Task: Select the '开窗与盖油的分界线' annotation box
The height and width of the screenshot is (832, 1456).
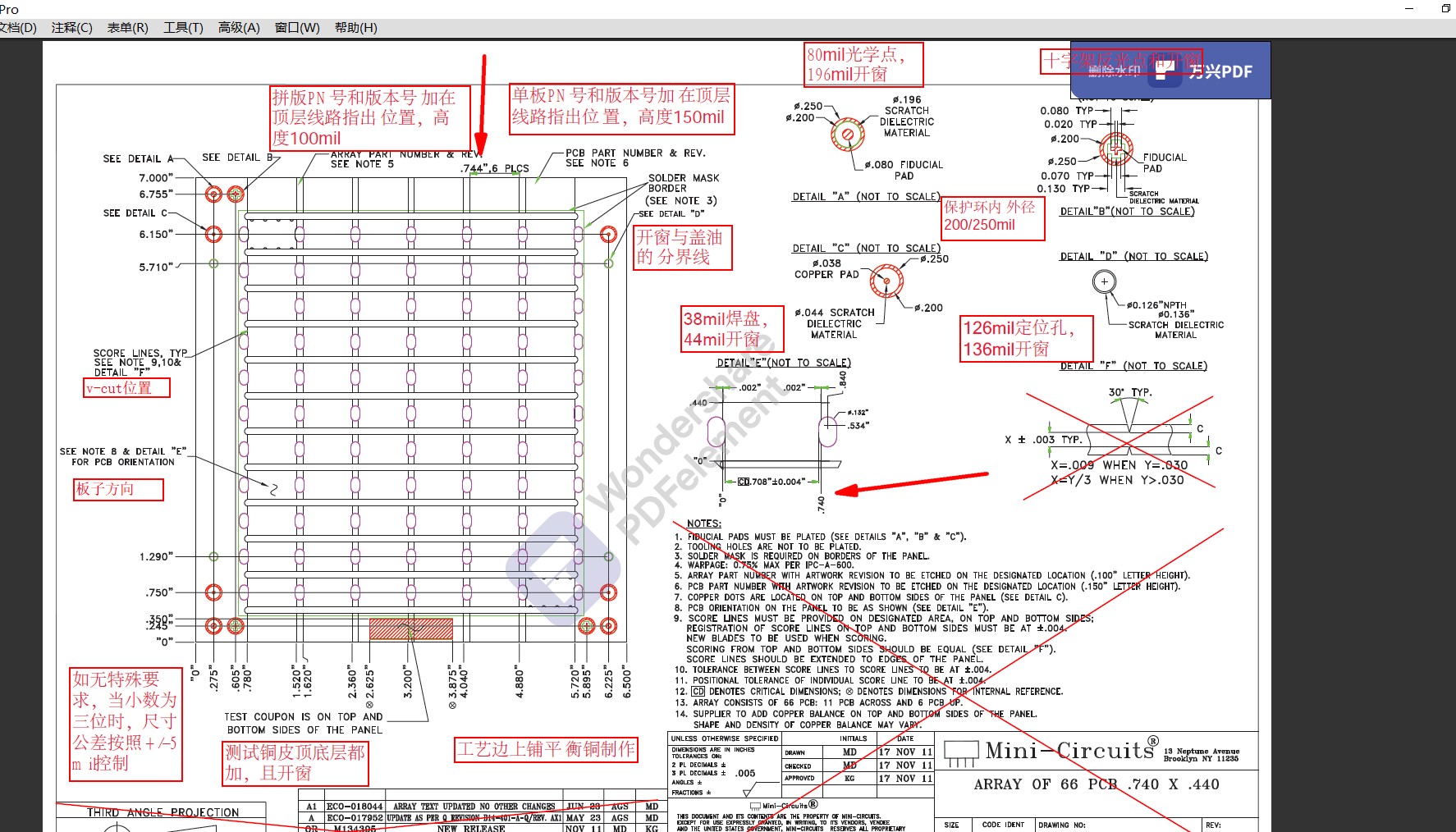Action: tap(682, 248)
